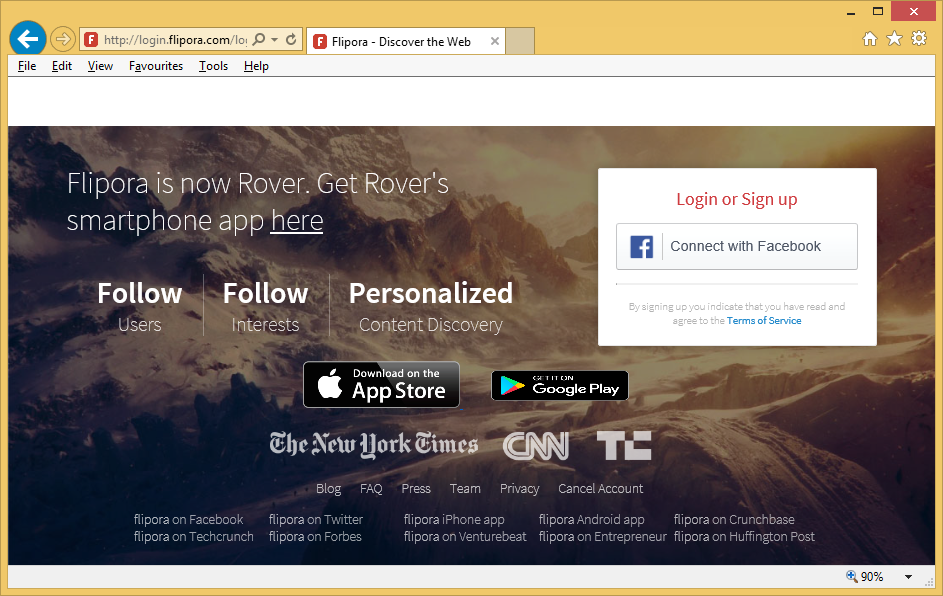Open favourites with the star icon

point(894,39)
